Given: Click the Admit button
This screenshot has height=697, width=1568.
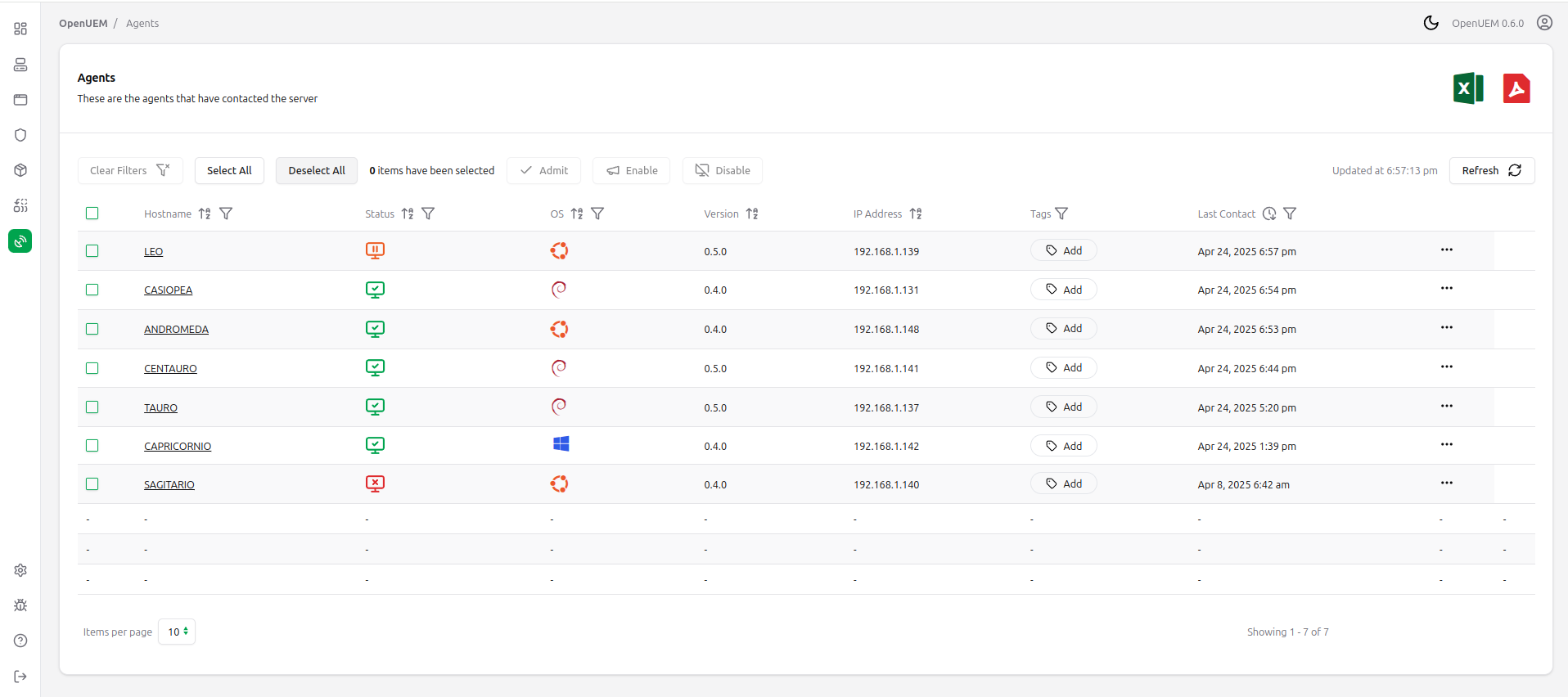Looking at the screenshot, I should click(x=544, y=170).
